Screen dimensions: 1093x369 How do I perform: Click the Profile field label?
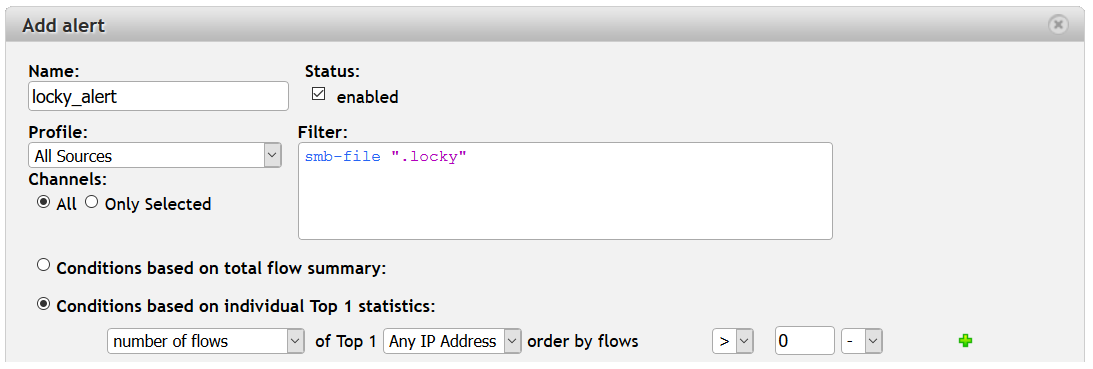58,132
